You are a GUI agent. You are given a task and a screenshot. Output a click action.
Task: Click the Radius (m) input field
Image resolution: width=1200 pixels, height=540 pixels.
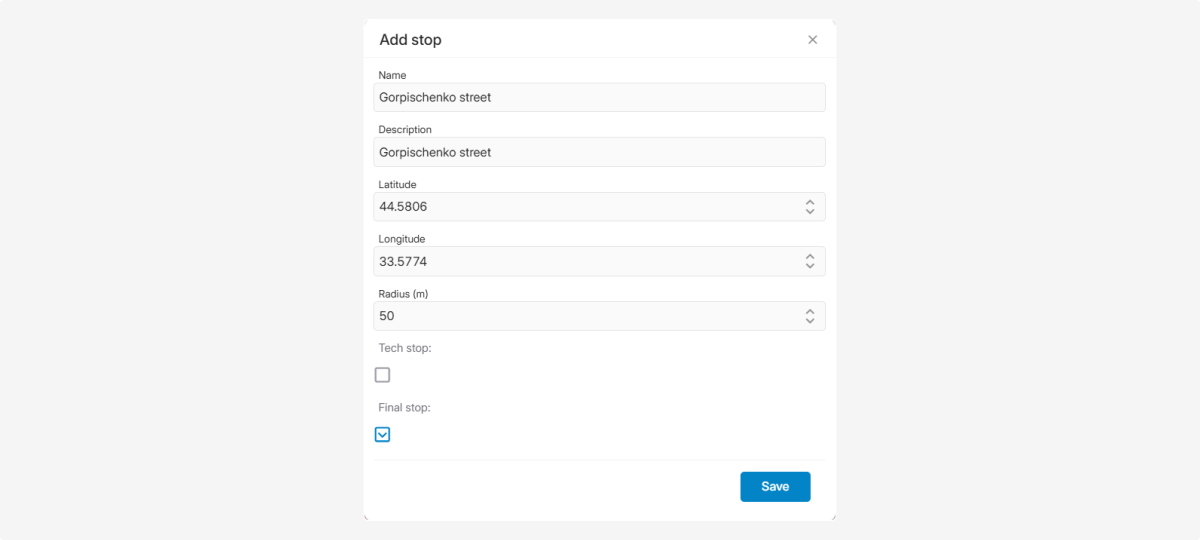585,316
